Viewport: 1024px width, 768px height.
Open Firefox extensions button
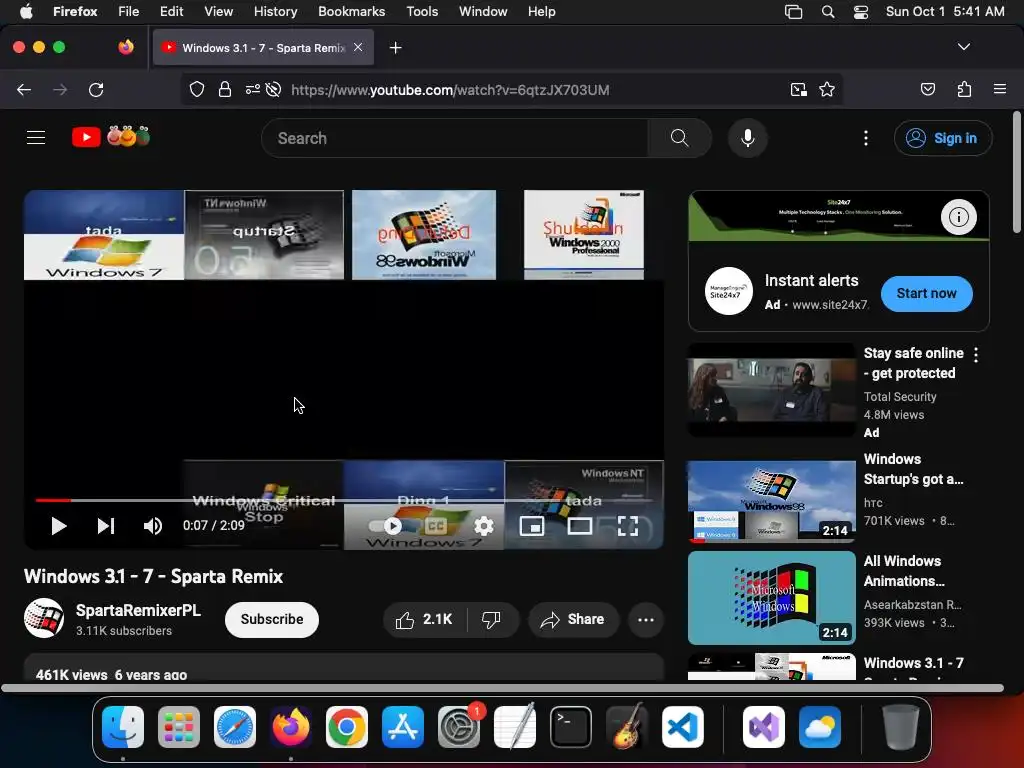[964, 89]
